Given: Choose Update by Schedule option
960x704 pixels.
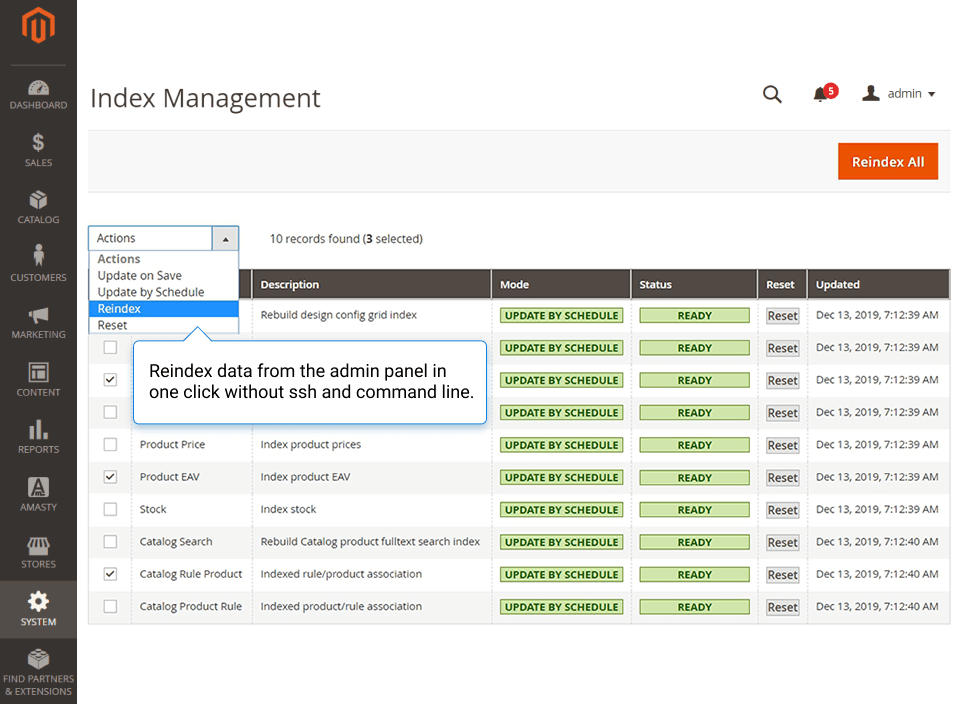Looking at the screenshot, I should [163, 292].
